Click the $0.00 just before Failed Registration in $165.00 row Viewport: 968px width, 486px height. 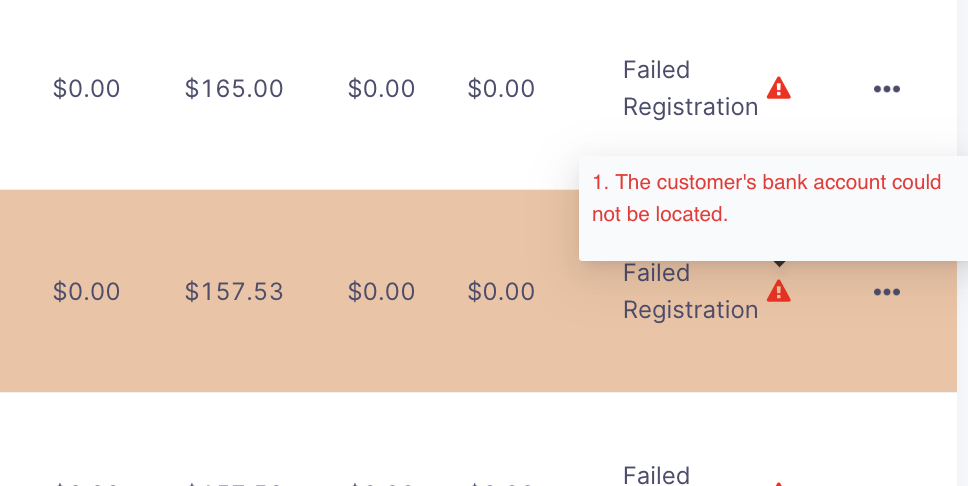point(501,89)
